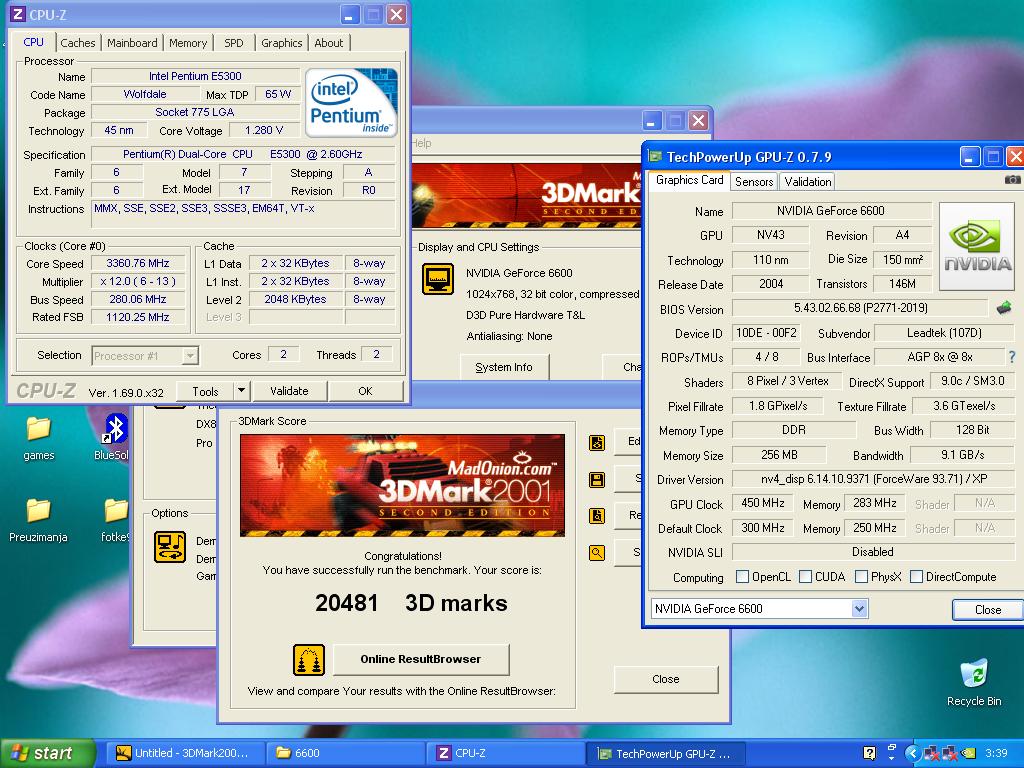
Task: Select the fotke folder on the desktop
Action: [x=116, y=520]
